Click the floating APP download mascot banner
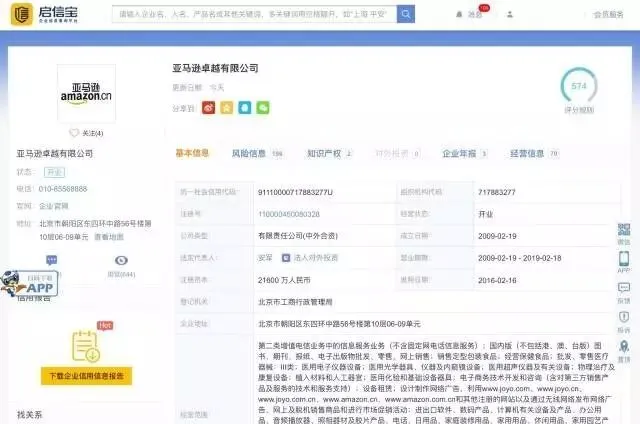The height and width of the screenshot is (424, 640). point(29,283)
